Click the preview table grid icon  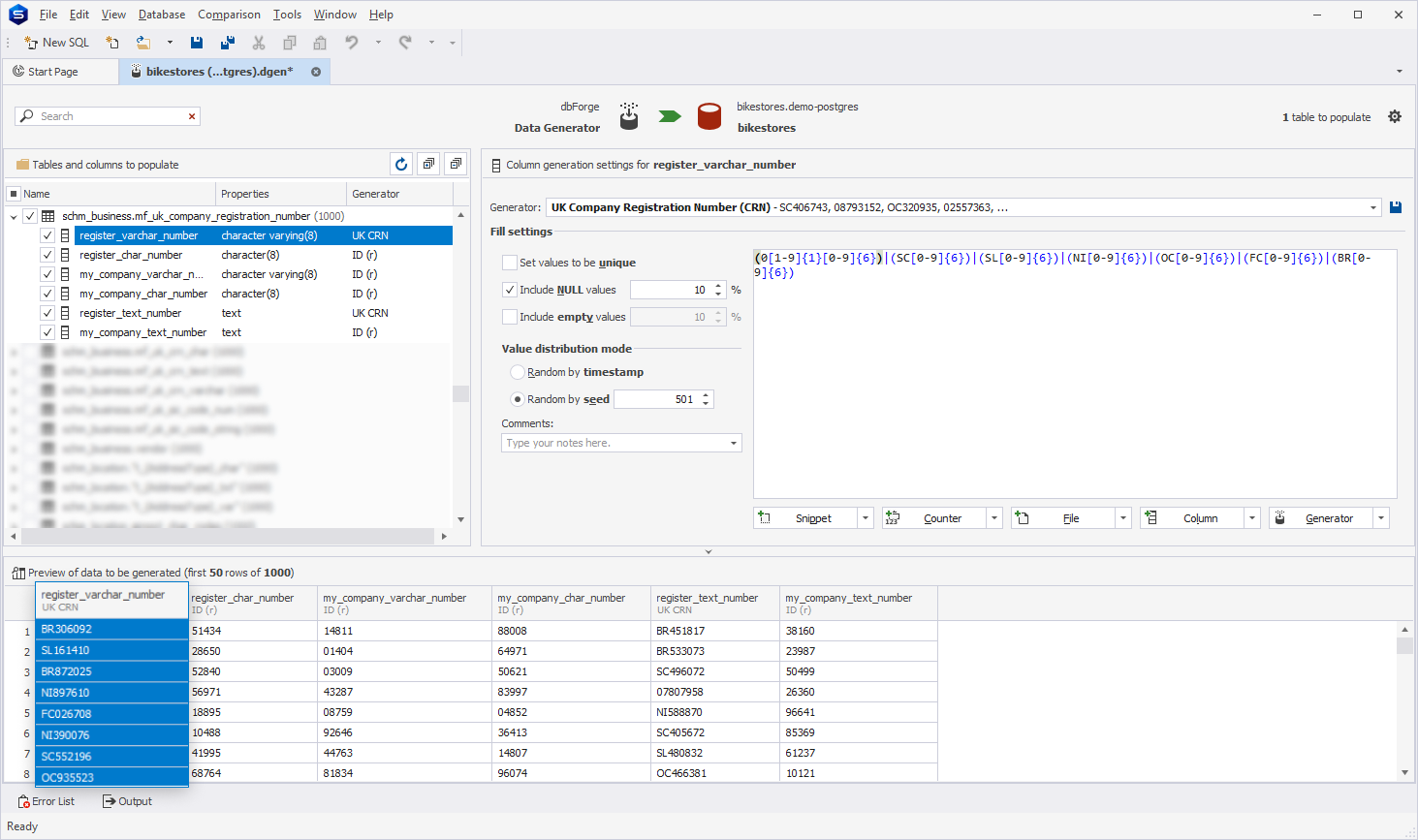(x=18, y=573)
